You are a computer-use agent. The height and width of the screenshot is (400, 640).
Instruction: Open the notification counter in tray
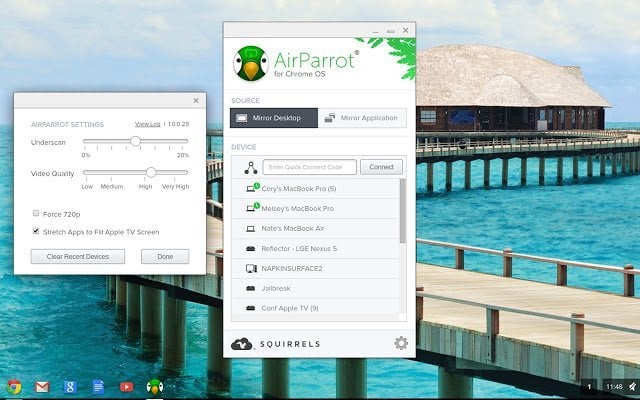click(x=589, y=386)
